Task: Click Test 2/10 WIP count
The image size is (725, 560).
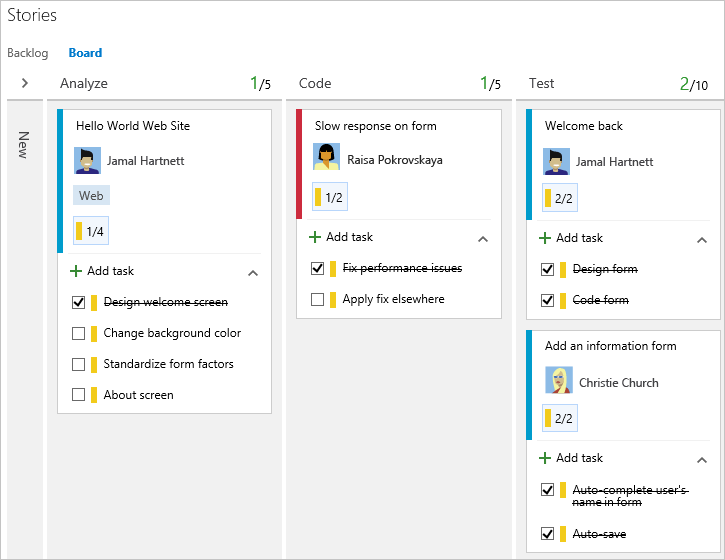Action: point(694,84)
